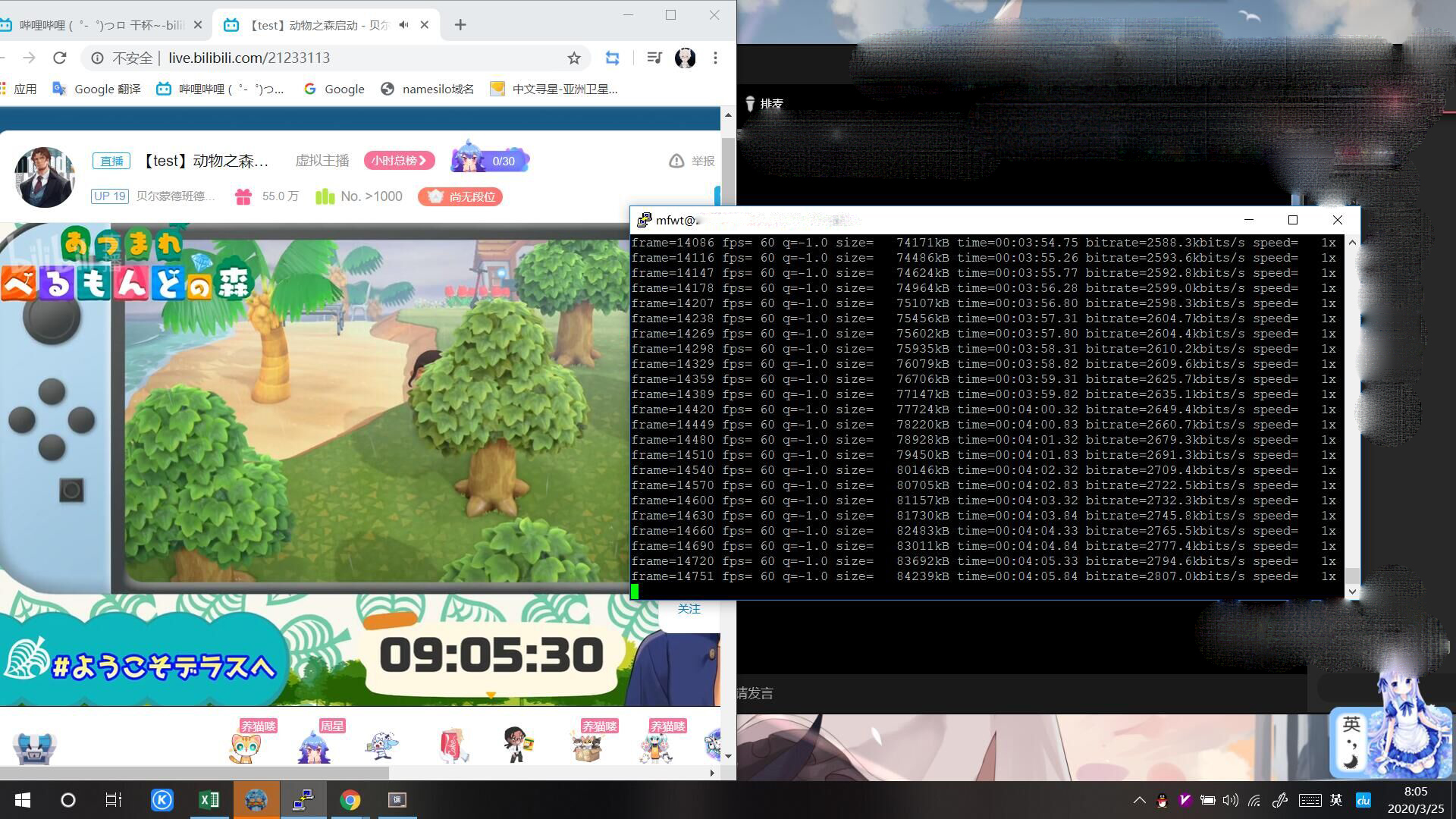Bookmark this page with the star icon
This screenshot has width=1456, height=819.
click(x=574, y=58)
